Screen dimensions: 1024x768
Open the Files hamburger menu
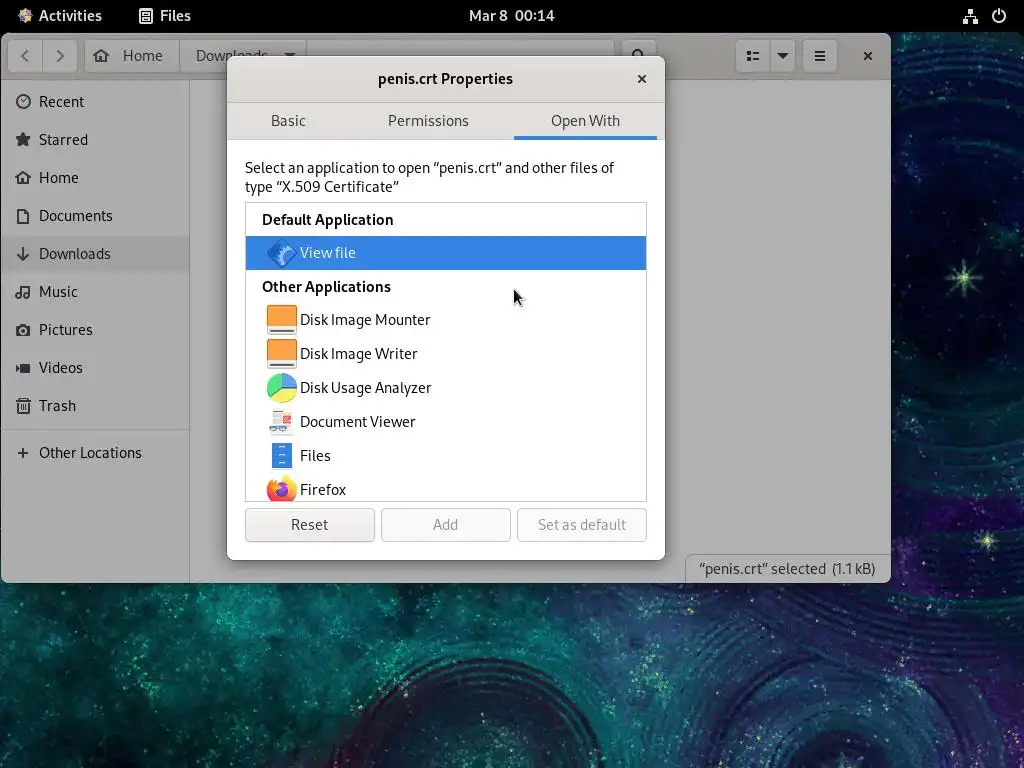coord(820,56)
